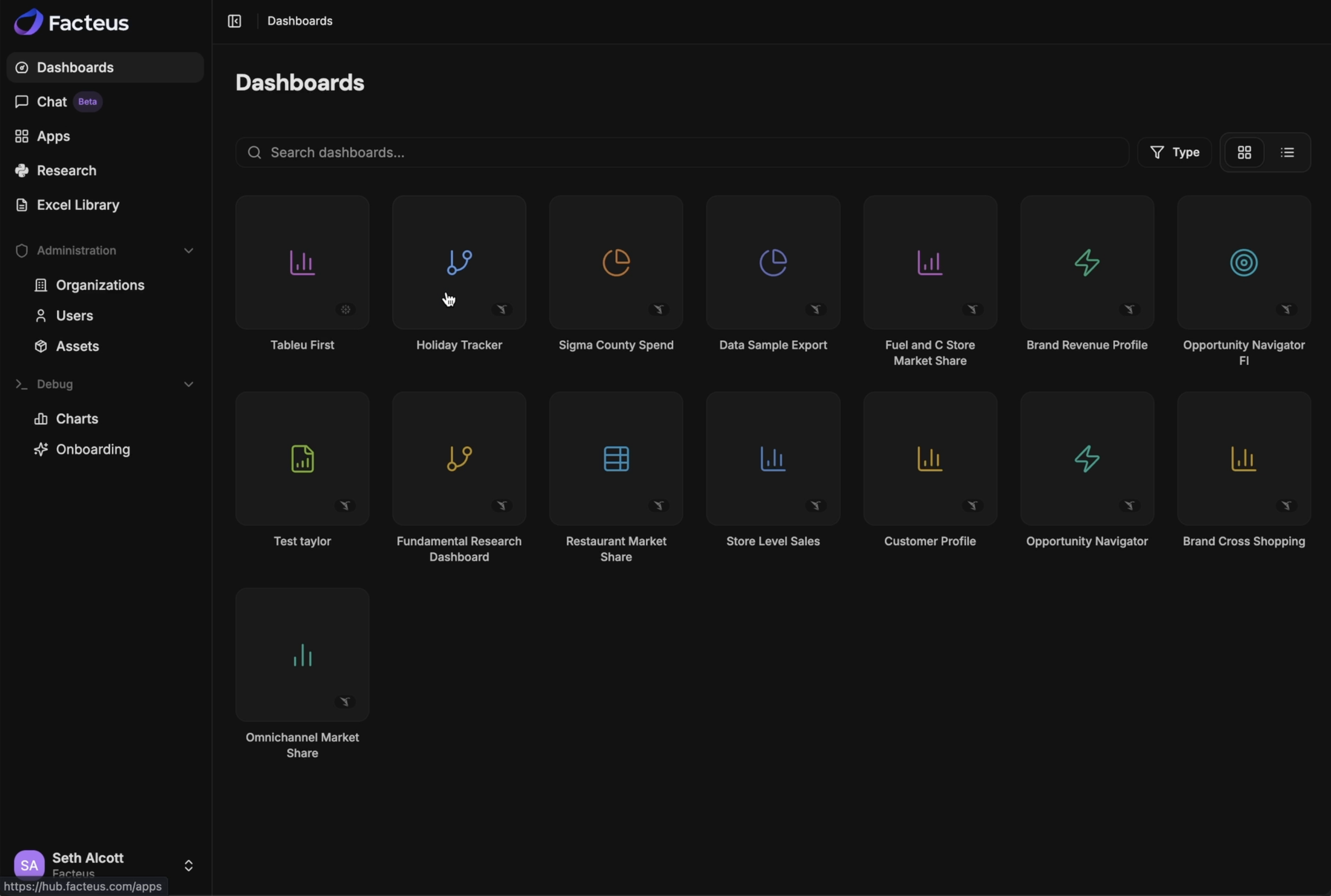1331x896 pixels.
Task: Switch to list view layout
Action: (1287, 153)
